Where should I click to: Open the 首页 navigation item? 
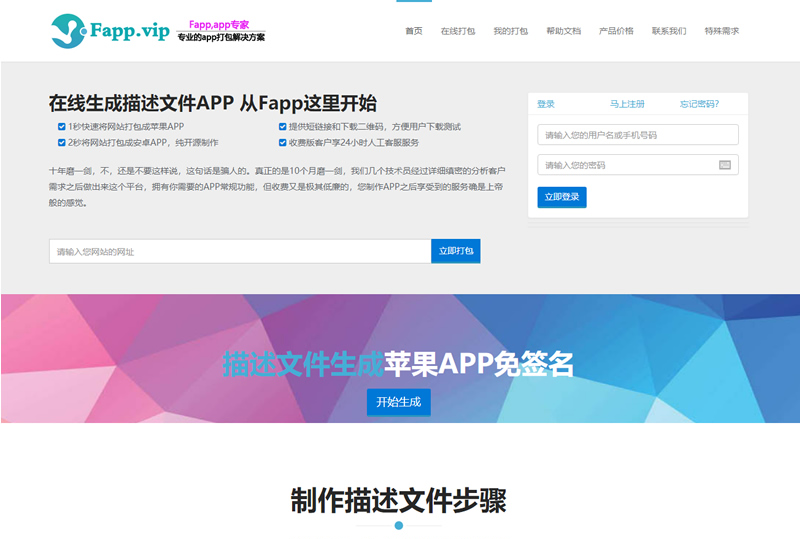pyautogui.click(x=414, y=31)
